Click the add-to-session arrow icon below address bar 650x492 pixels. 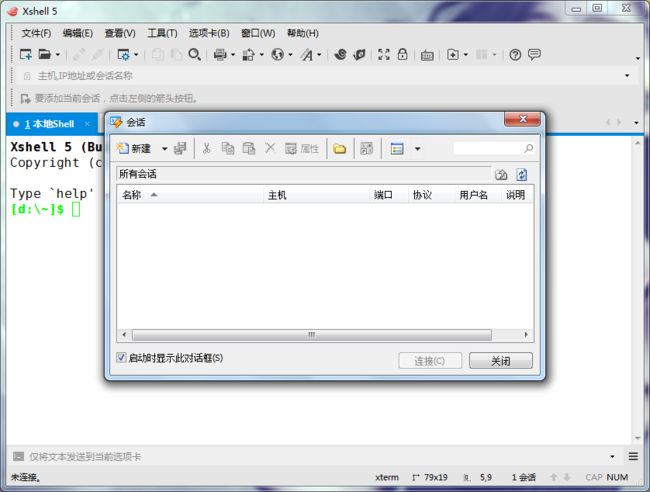tap(25, 99)
